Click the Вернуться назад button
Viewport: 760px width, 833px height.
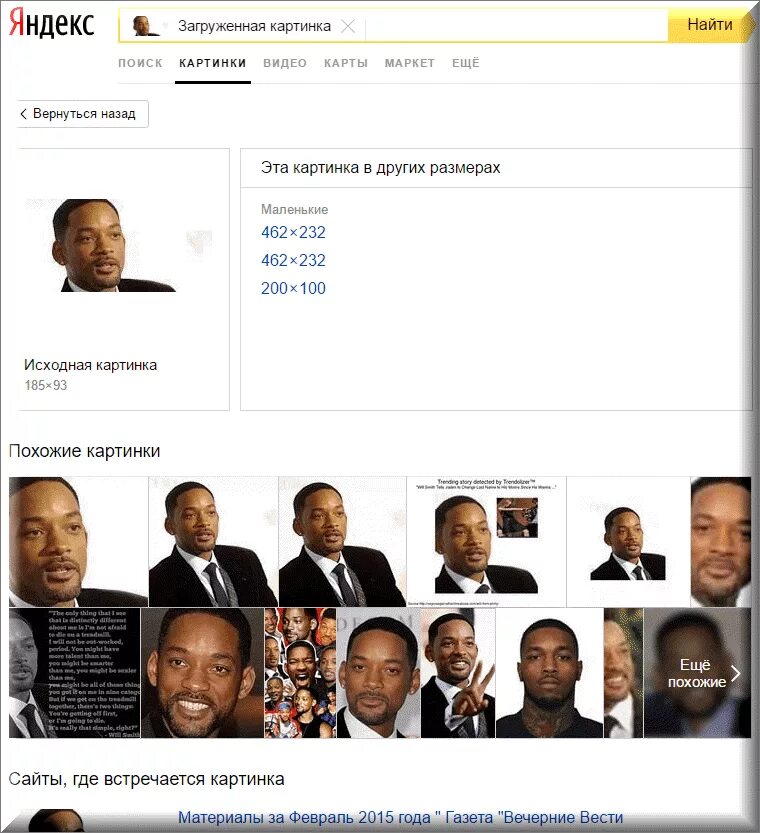tap(82, 114)
